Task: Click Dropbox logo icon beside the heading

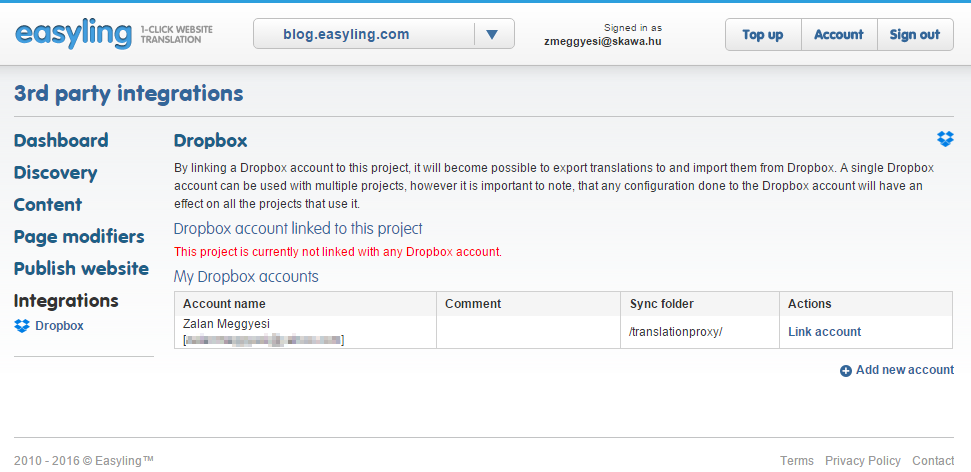Action: click(x=945, y=139)
